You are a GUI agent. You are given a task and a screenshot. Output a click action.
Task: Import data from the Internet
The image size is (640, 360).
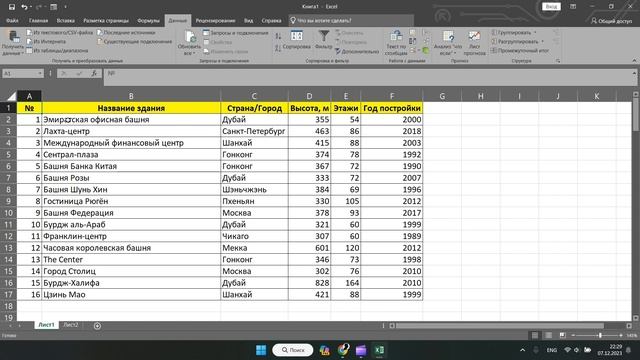coord(46,41)
